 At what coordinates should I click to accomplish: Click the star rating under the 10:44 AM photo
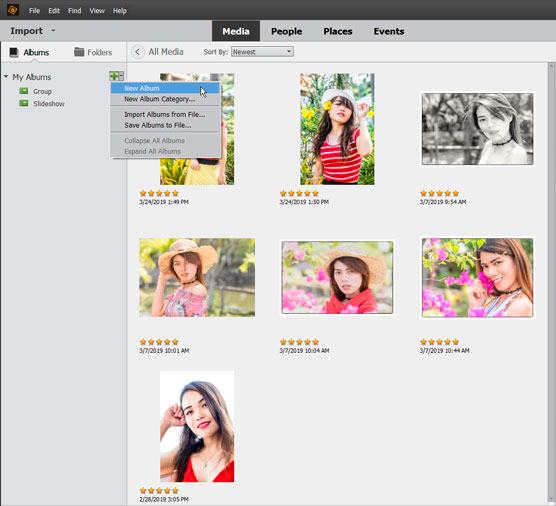439,342
